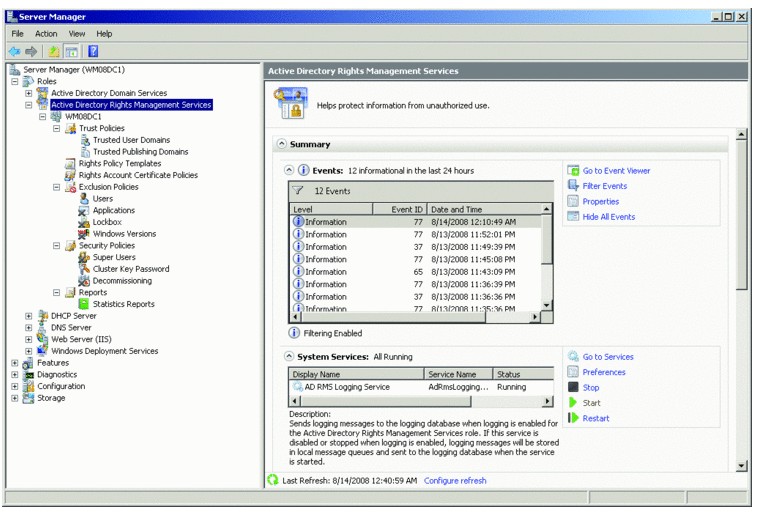Click the Exclusion Policies Users icon
760x513 pixels.
(x=84, y=198)
